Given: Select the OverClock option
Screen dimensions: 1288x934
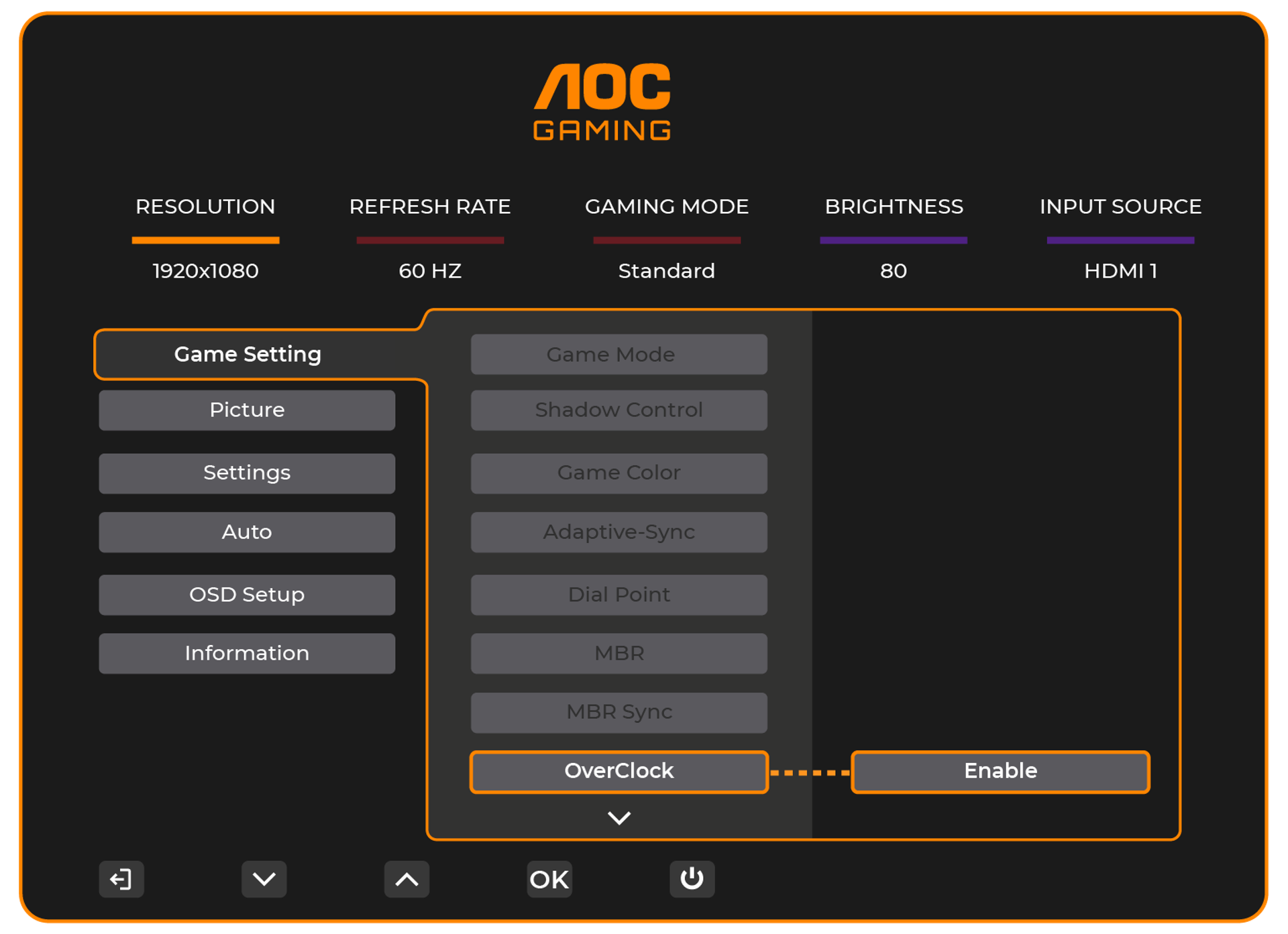Looking at the screenshot, I should [x=619, y=772].
